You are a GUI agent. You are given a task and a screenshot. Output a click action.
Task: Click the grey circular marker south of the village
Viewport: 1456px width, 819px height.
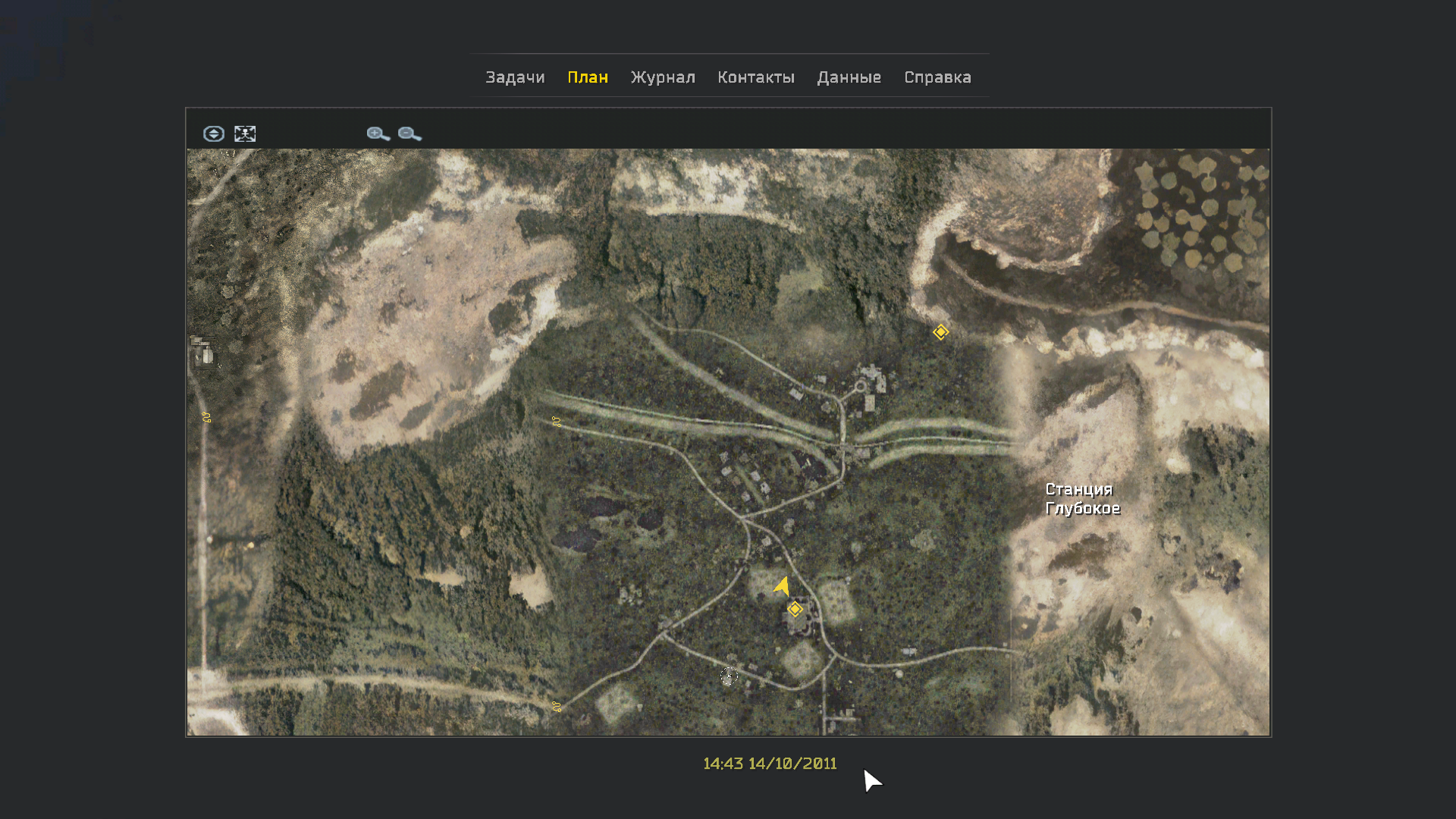(729, 676)
